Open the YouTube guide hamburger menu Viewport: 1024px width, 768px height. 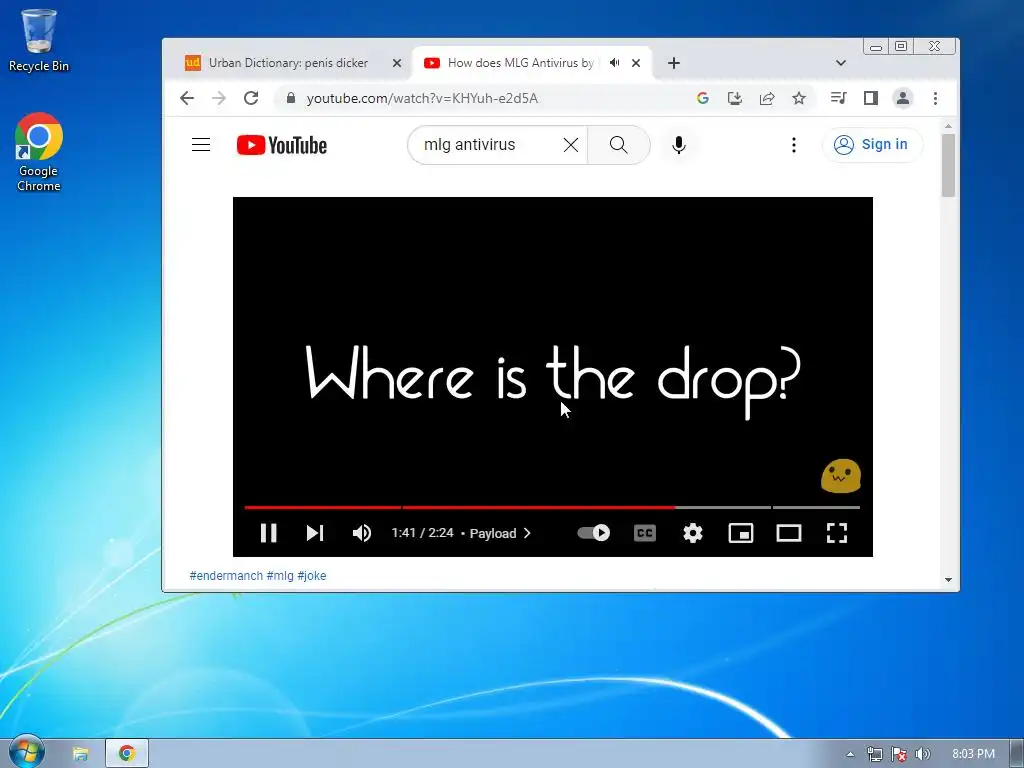tap(201, 144)
